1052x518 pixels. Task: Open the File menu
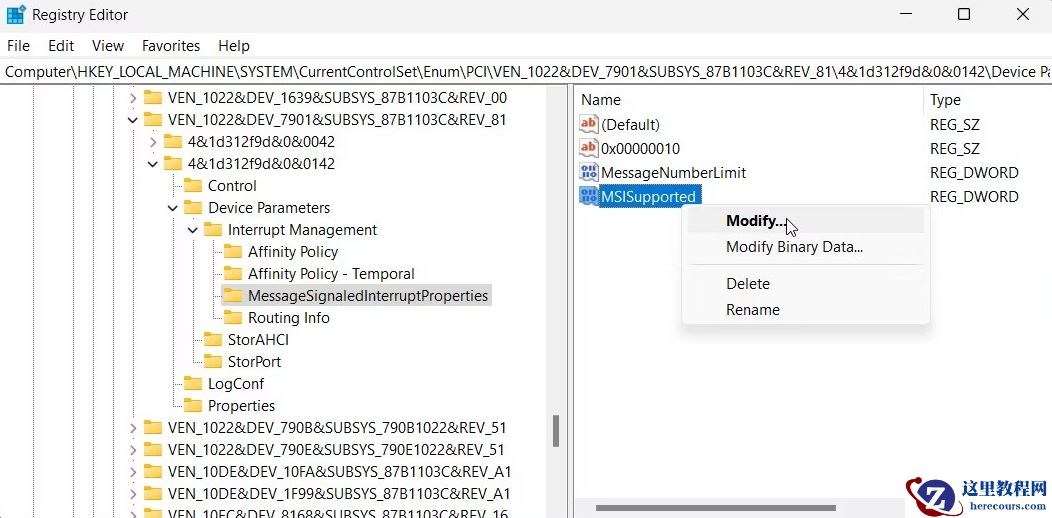click(x=18, y=46)
